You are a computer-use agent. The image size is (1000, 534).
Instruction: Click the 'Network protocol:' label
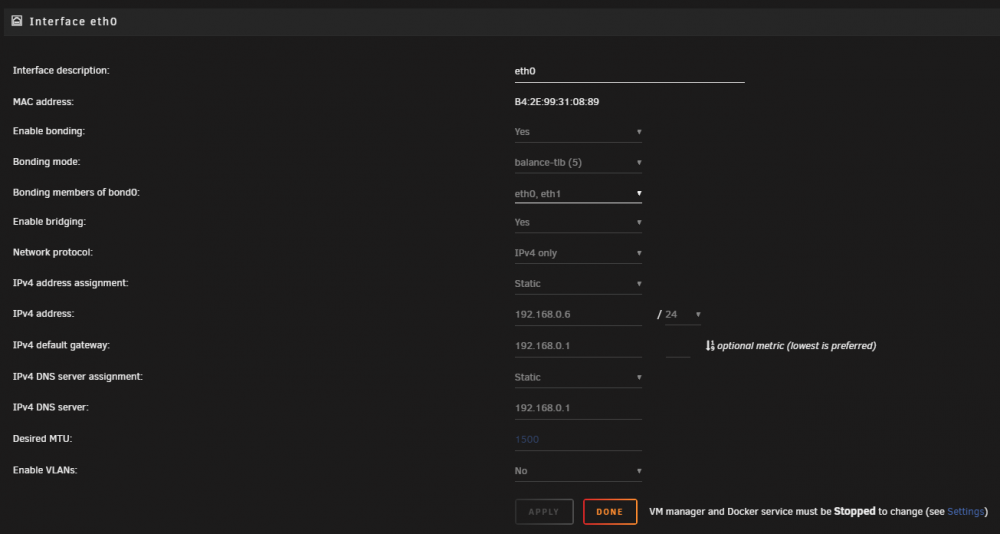(53, 252)
